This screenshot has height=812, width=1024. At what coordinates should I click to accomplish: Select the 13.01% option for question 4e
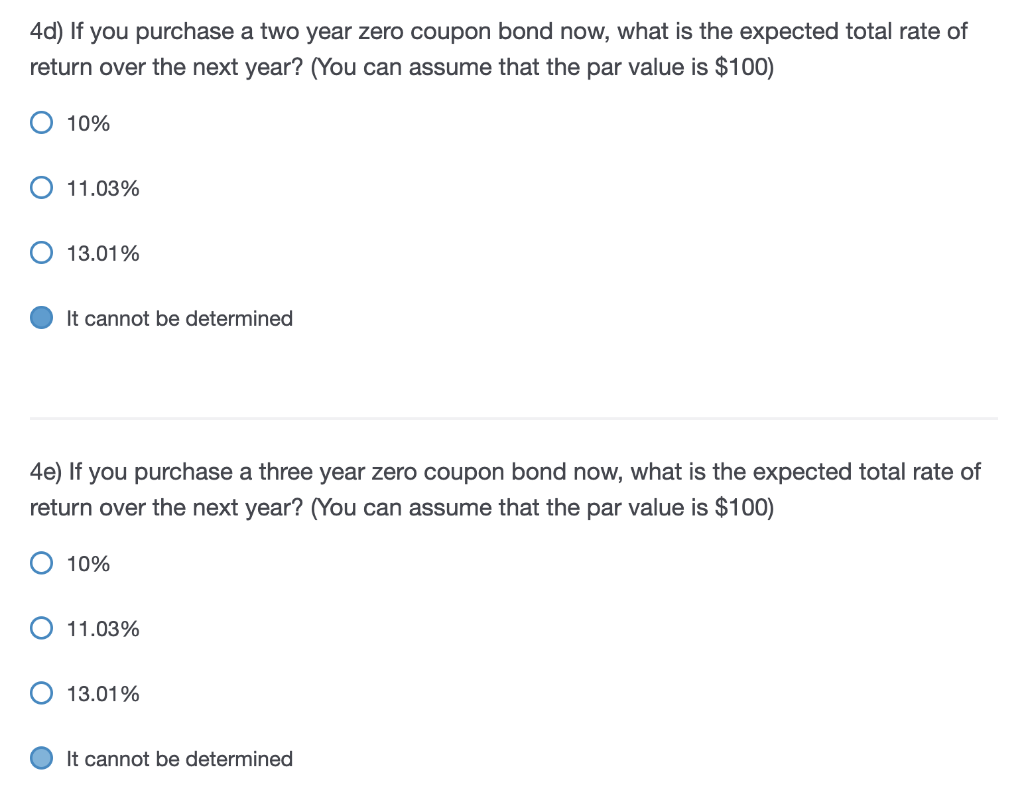tap(41, 693)
